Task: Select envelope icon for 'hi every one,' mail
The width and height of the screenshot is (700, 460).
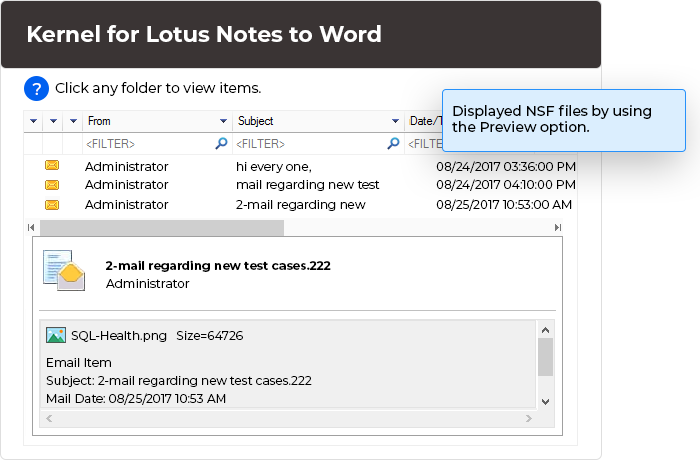Action: (52, 166)
